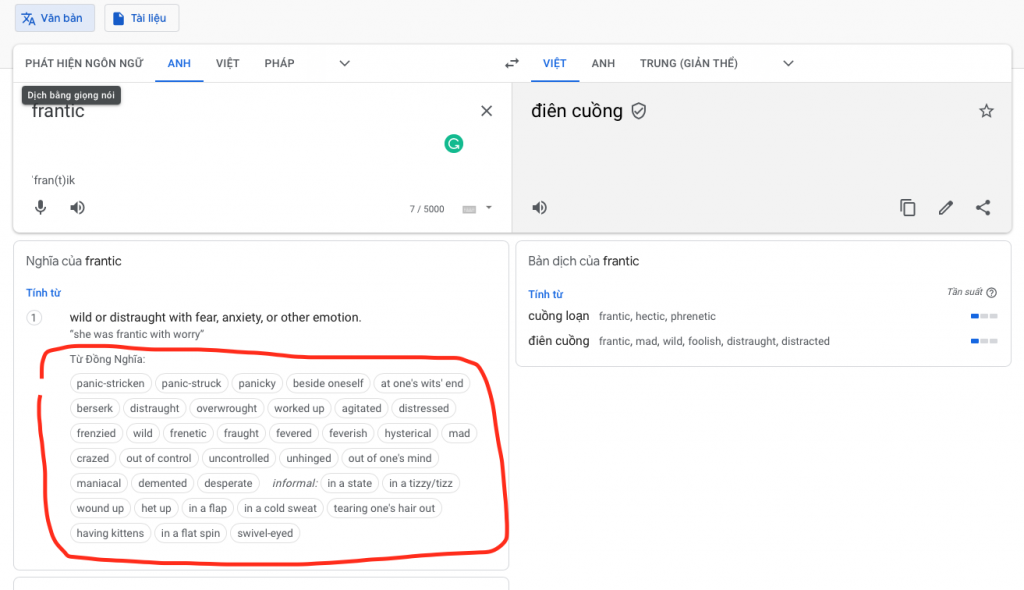Swap source and target languages
The image size is (1024, 590).
512,63
